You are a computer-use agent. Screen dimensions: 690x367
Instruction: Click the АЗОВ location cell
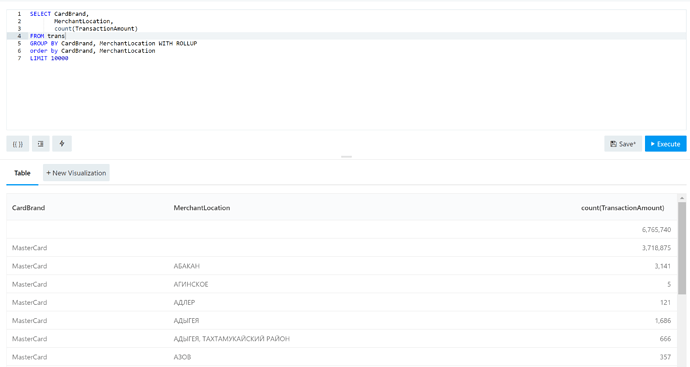[182, 357]
